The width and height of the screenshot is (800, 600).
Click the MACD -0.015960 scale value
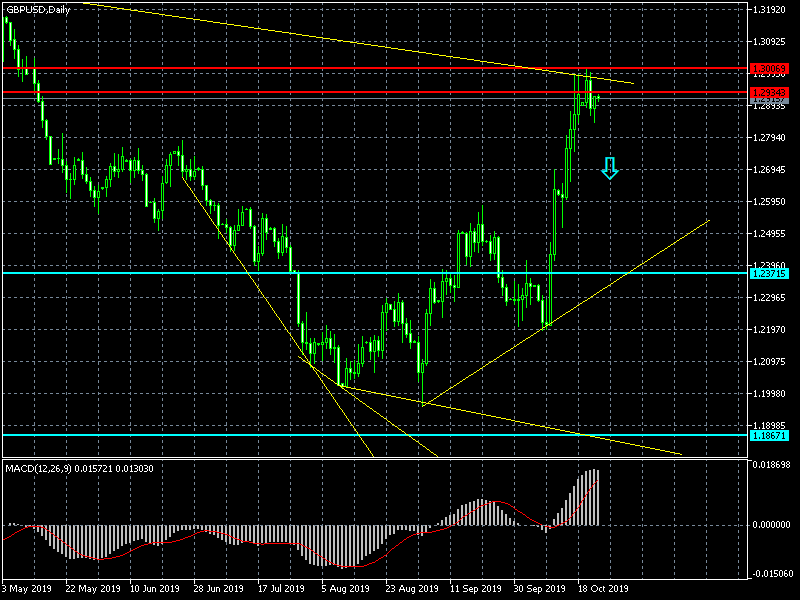tap(772, 573)
